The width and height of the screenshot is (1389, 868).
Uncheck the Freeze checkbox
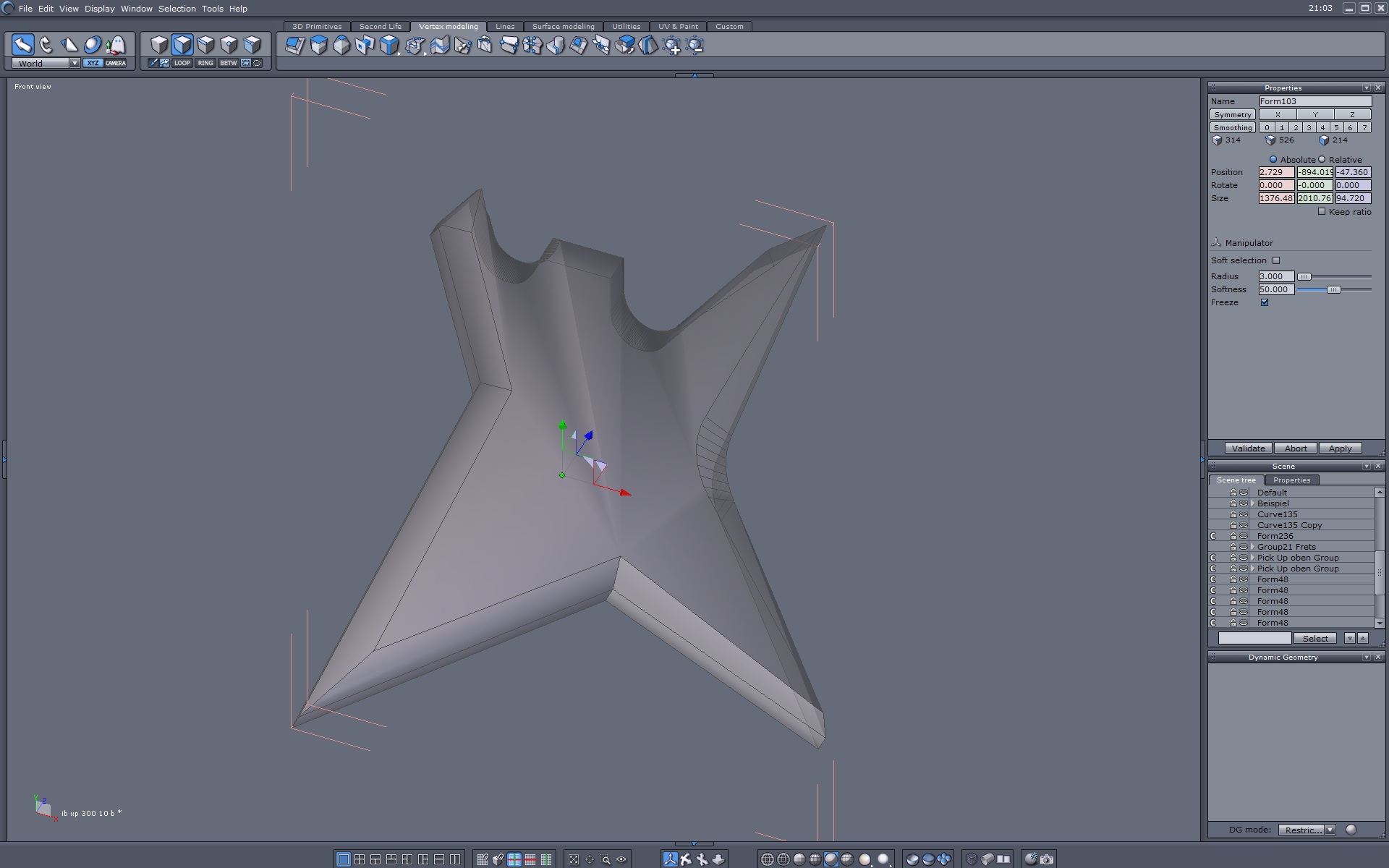coord(1265,302)
